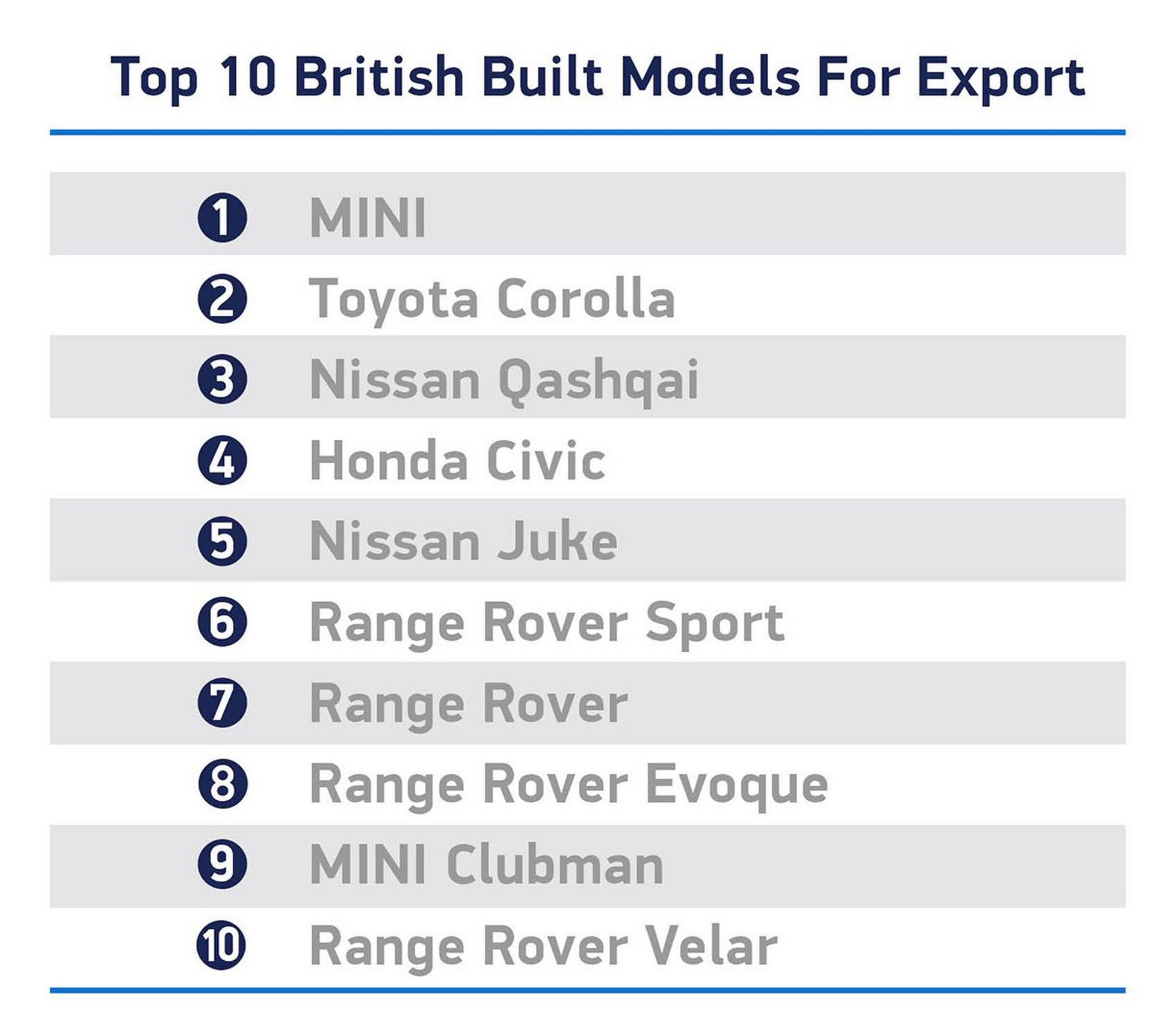Select the number 3 rank badge
This screenshot has height=1036, width=1155.
[x=222, y=379]
